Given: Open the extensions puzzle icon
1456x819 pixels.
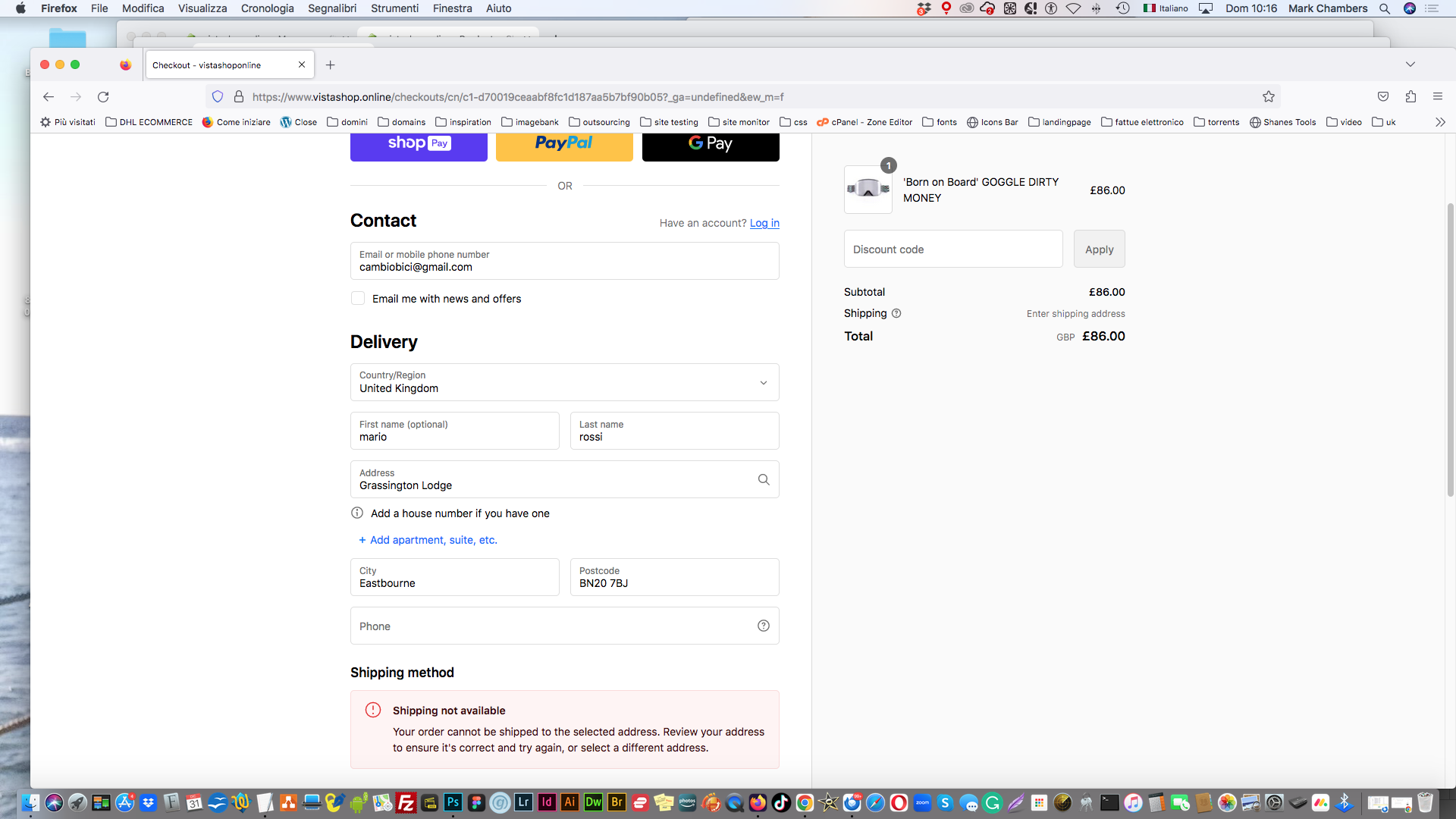Looking at the screenshot, I should pos(1410,96).
